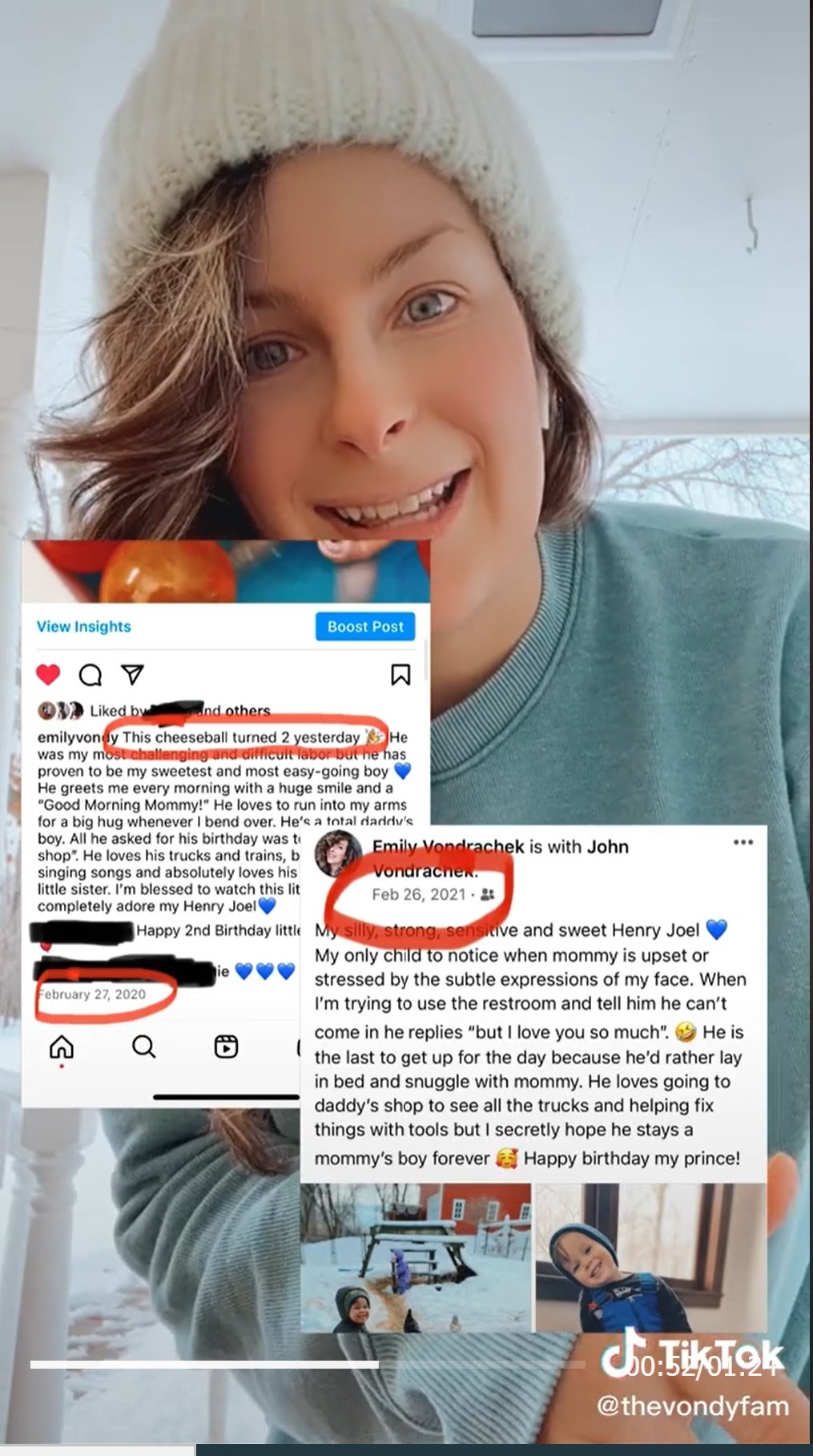Open the John Vondrachek tagged name
This screenshot has height=1456, width=813.
click(x=501, y=858)
